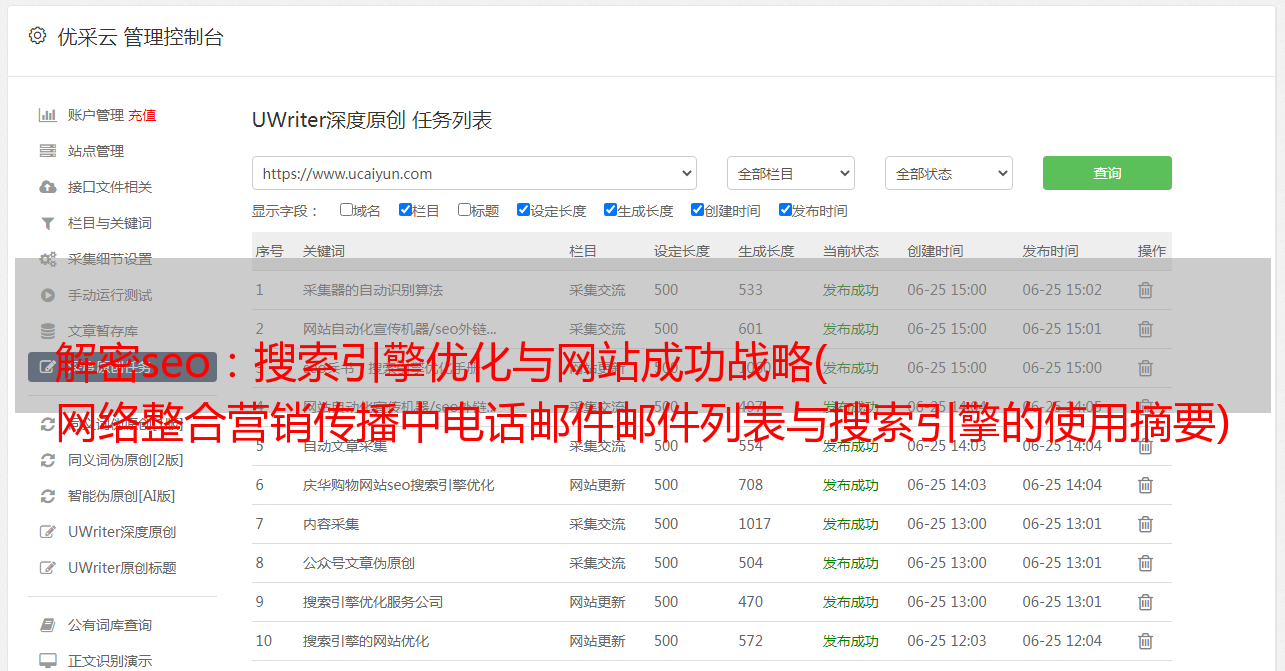Click 发布成功 status in row 10
The width and height of the screenshot is (1285, 671).
pos(851,641)
